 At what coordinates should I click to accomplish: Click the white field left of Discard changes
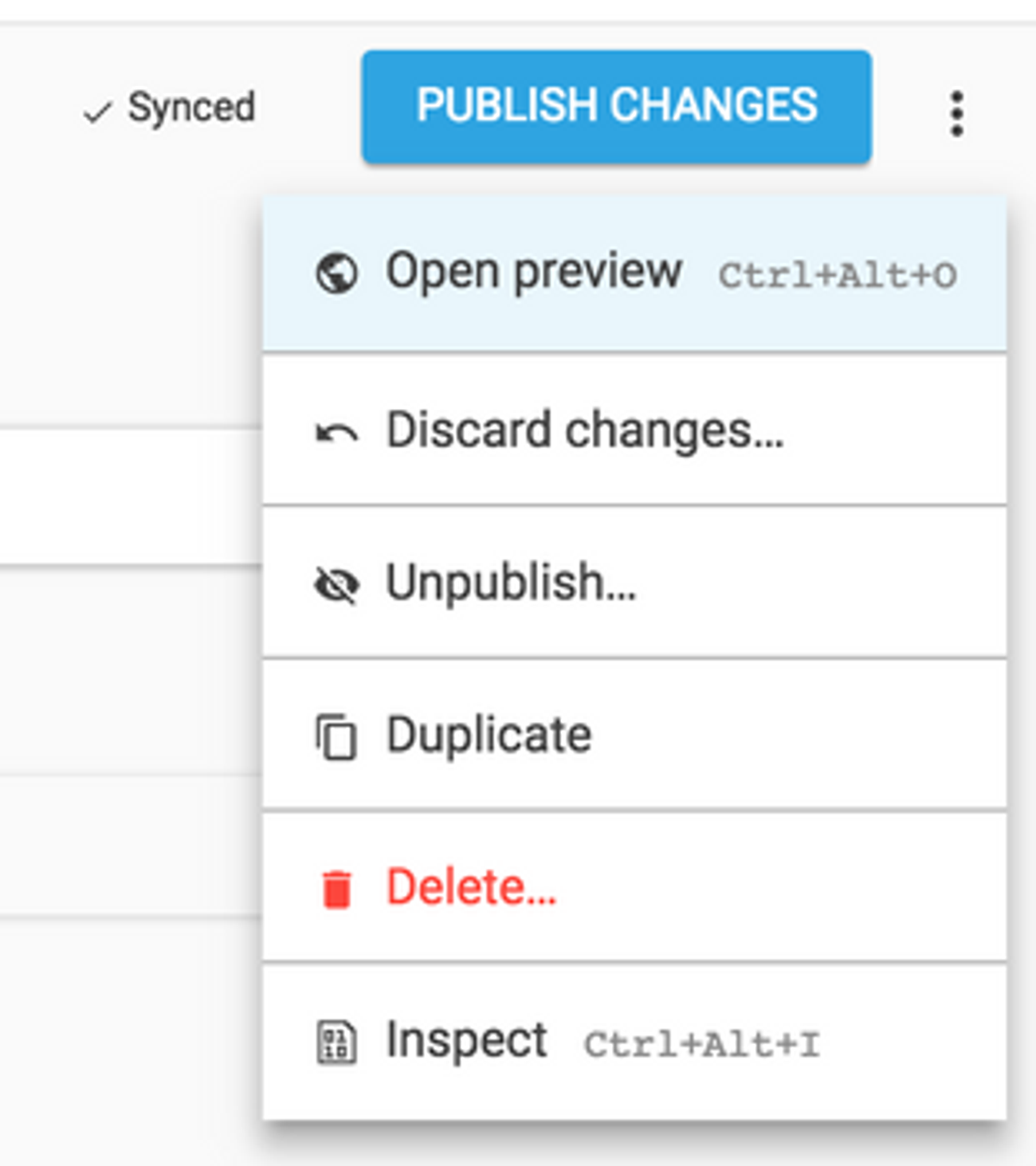(x=128, y=497)
